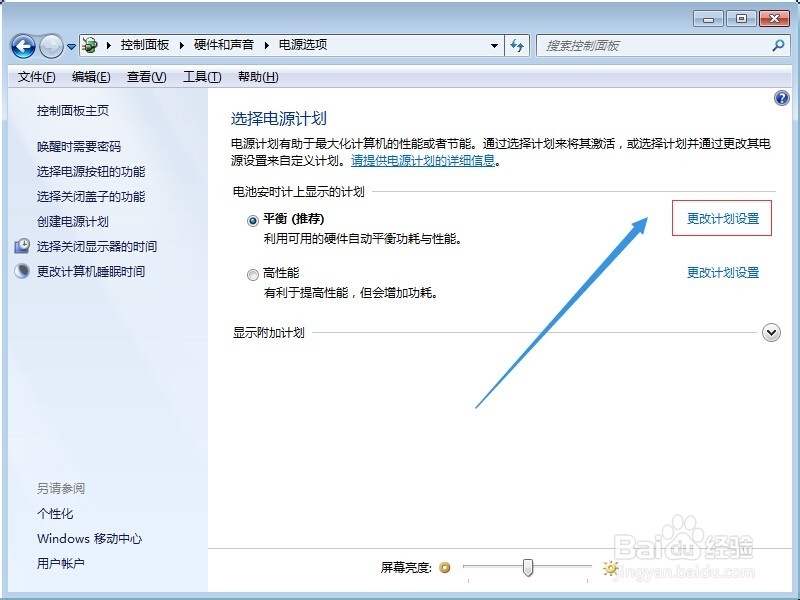This screenshot has width=800, height=600.
Task: Select the 平衡(推荐) power plan
Action: click(x=254, y=218)
